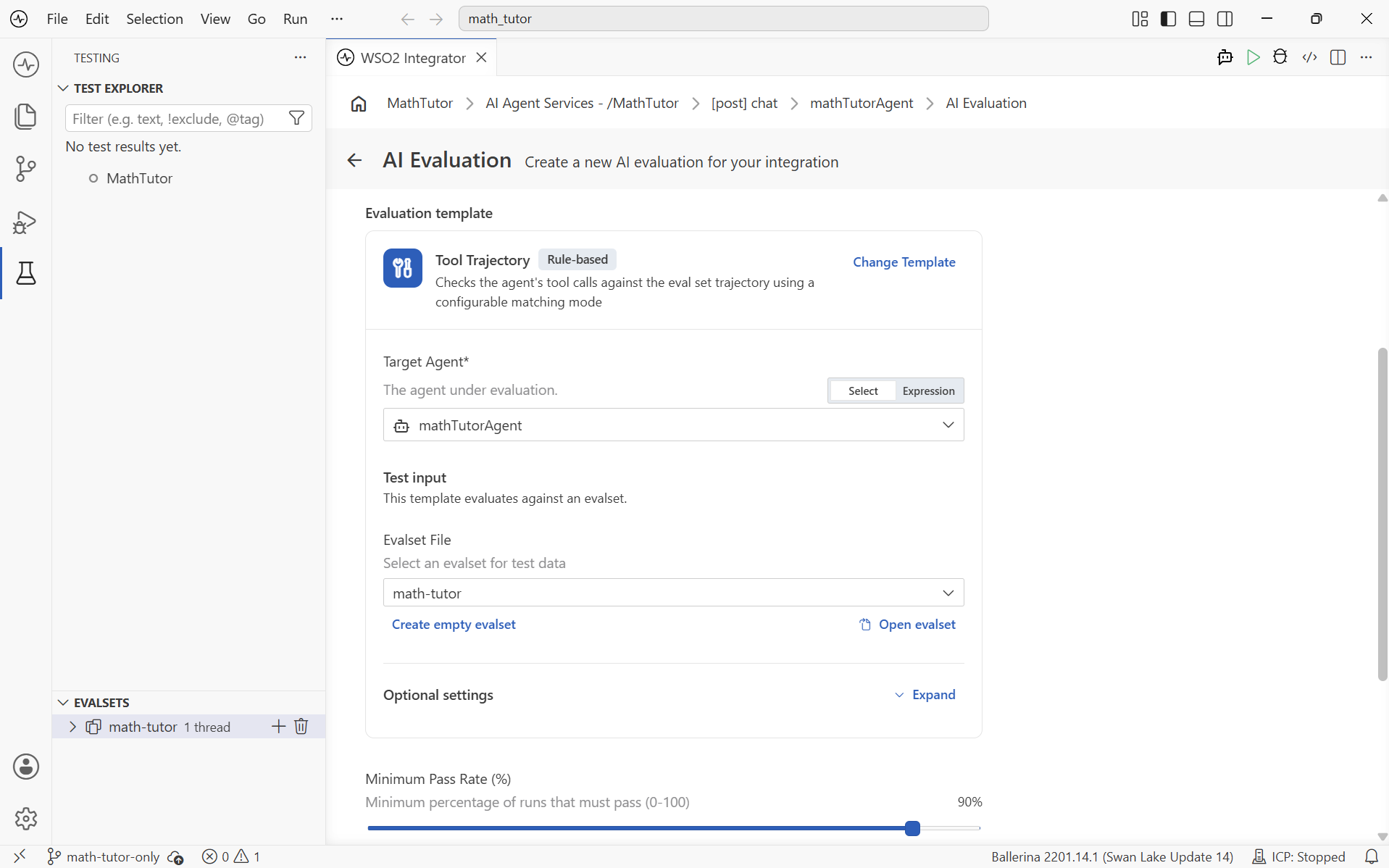Open the math-tutor evalset dropdown
The width and height of the screenshot is (1389, 868).
(673, 593)
